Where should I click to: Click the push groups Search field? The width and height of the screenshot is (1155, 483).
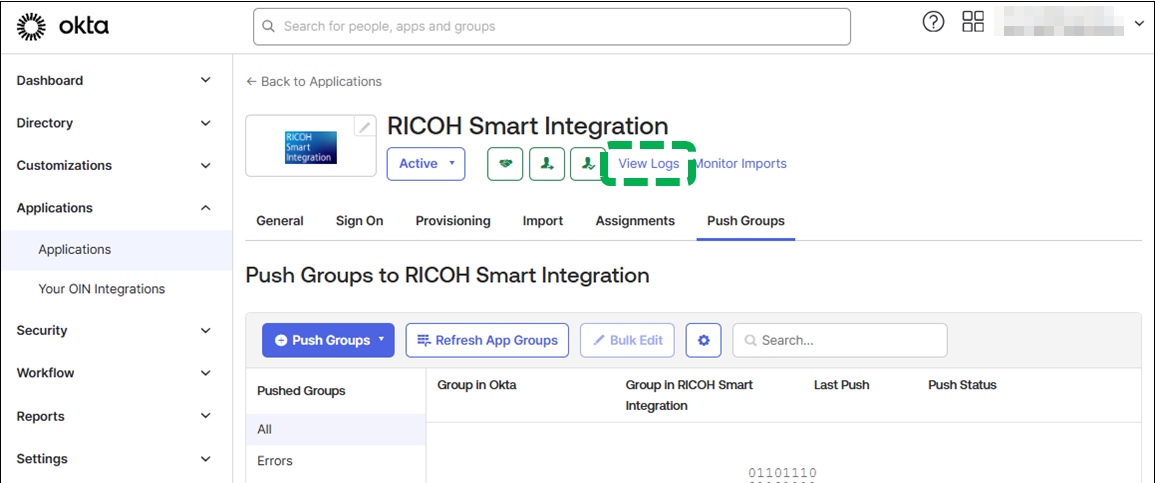click(x=840, y=340)
